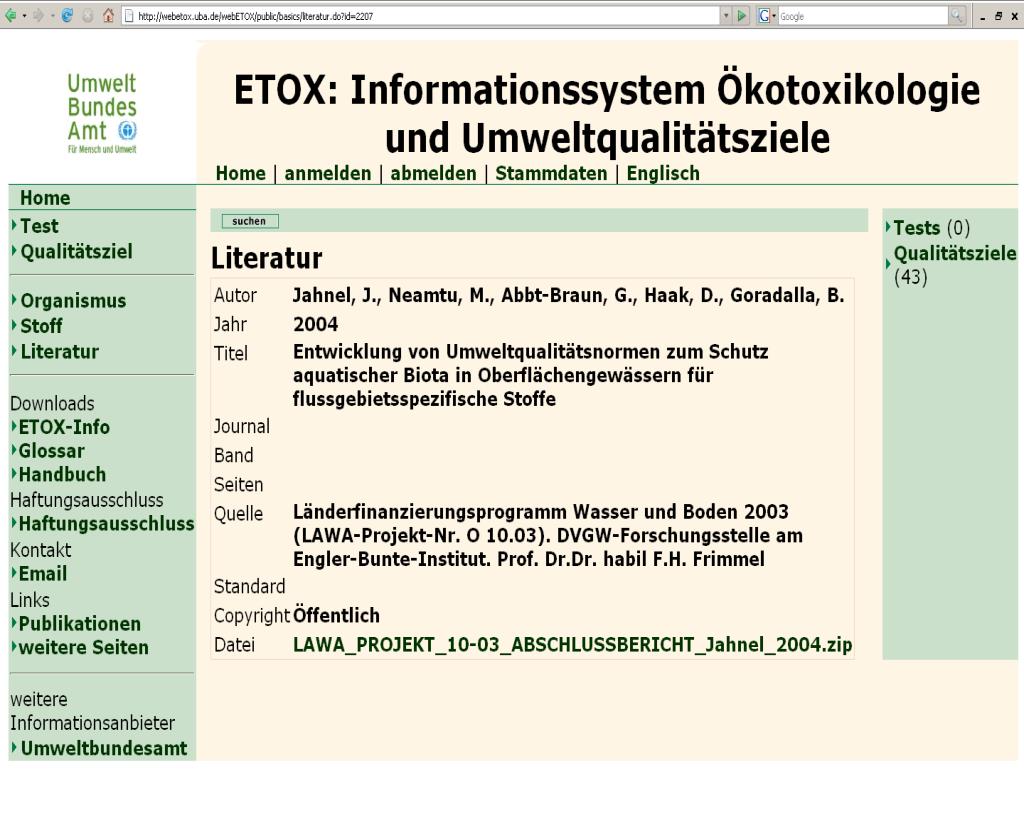Image resolution: width=1024 pixels, height=819 pixels.
Task: Click the arrow bullet before Organismus
Action: click(14, 300)
